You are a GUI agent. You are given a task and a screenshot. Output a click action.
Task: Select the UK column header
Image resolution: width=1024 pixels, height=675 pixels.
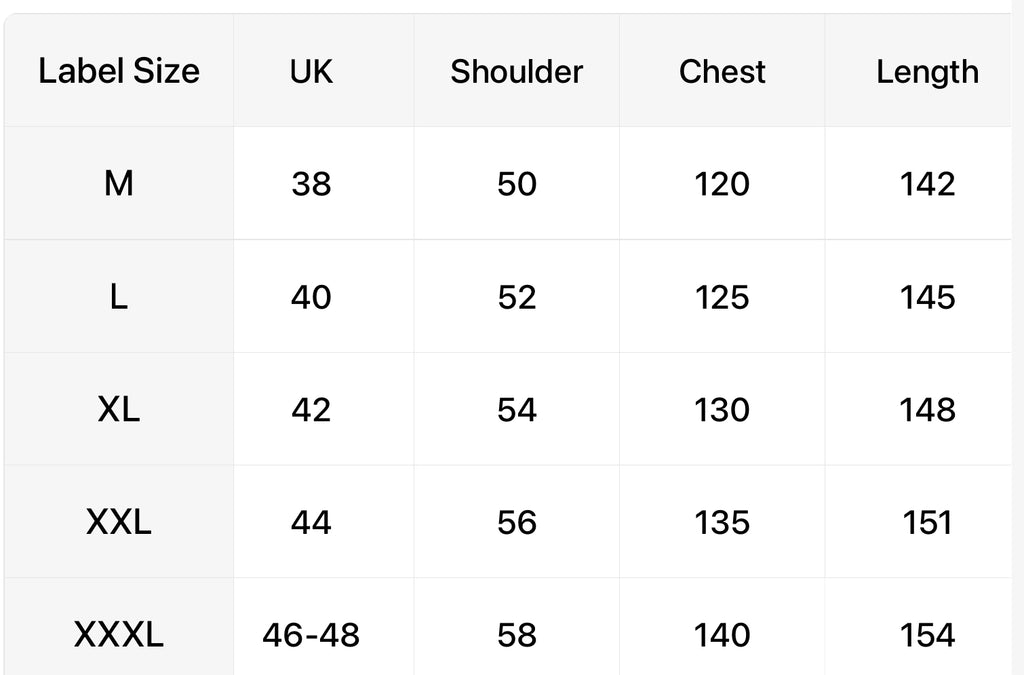pos(311,71)
